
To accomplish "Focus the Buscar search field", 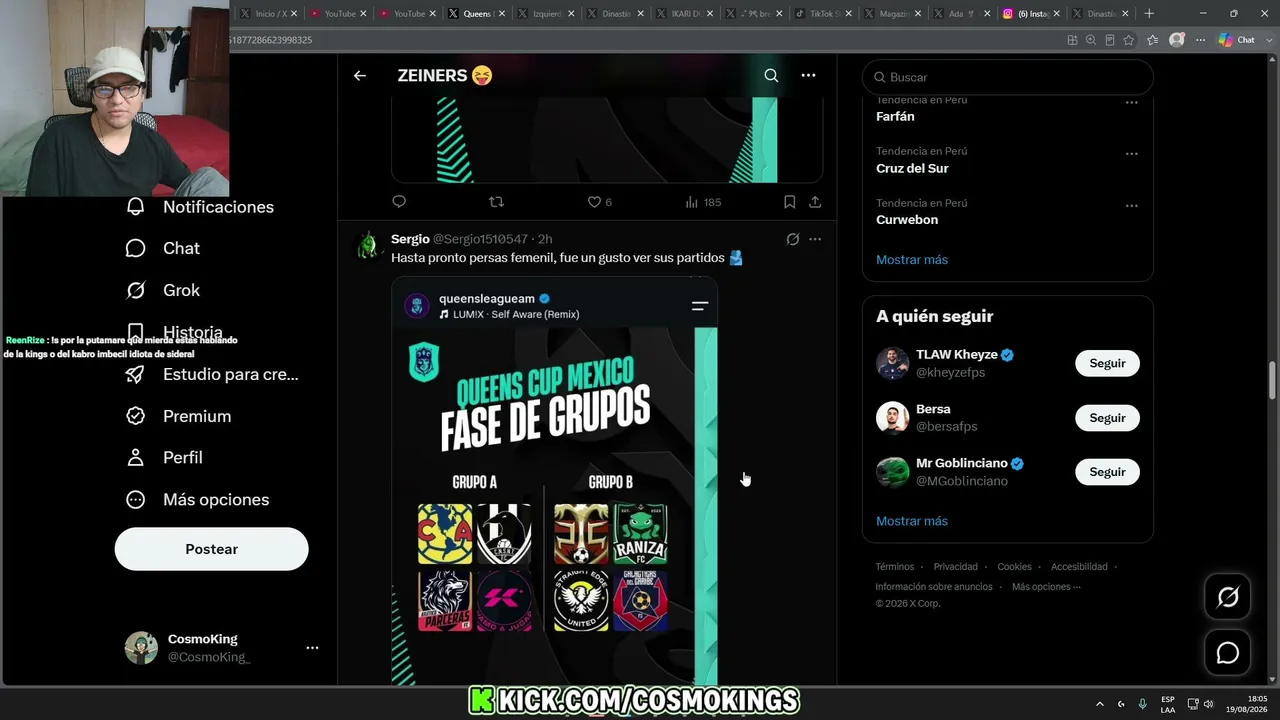I will click(1008, 77).
